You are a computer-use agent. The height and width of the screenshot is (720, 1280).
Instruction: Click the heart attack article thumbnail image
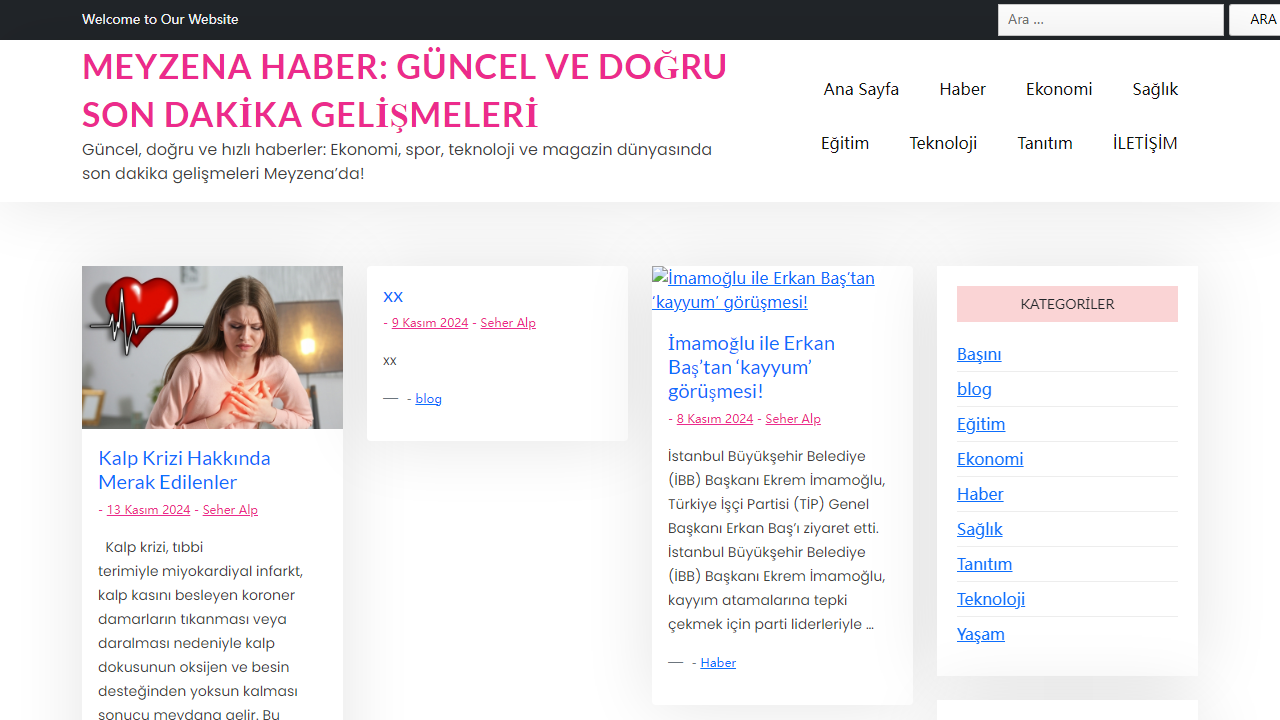pos(212,346)
